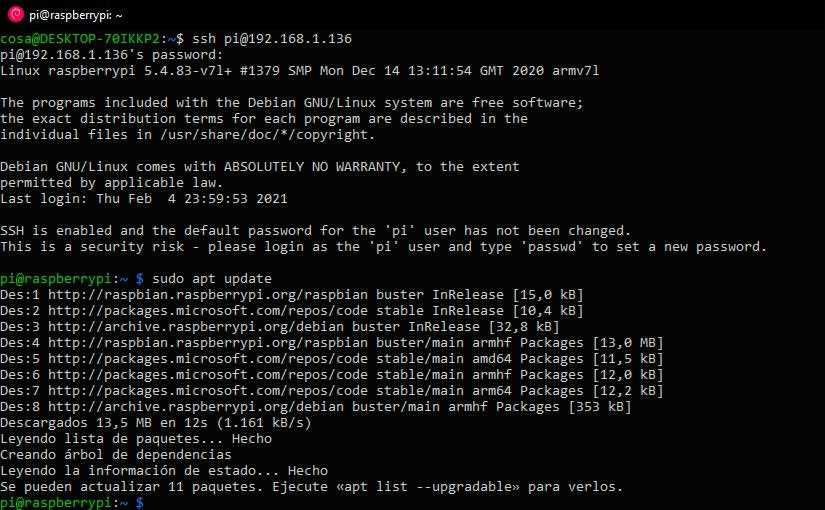
Task: Click the window title 'pi@raspberrypi: ~'
Action: point(76,15)
